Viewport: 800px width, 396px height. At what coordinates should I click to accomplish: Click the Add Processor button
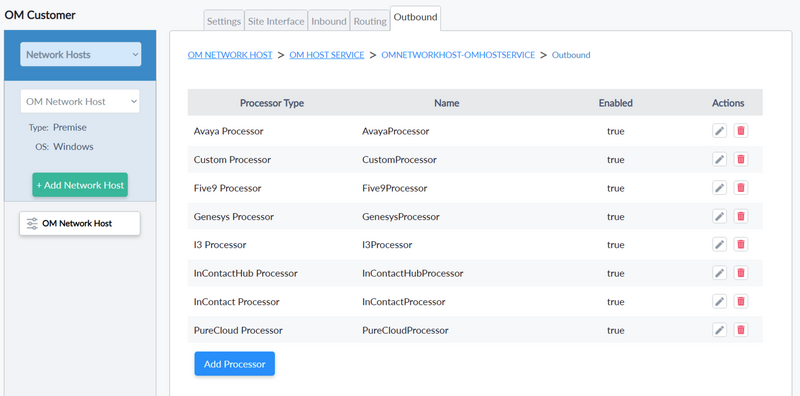pos(235,364)
